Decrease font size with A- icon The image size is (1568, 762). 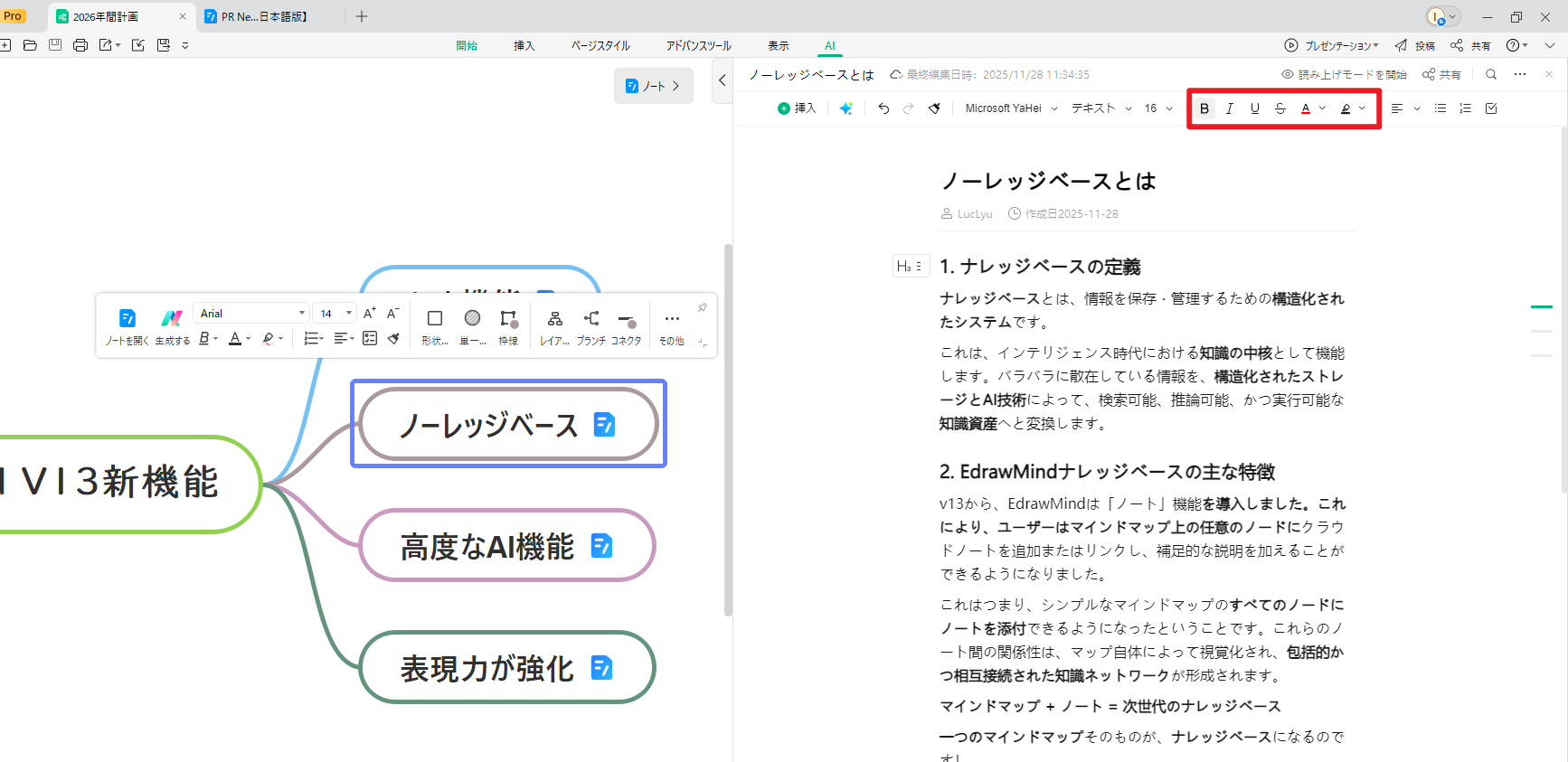point(393,313)
